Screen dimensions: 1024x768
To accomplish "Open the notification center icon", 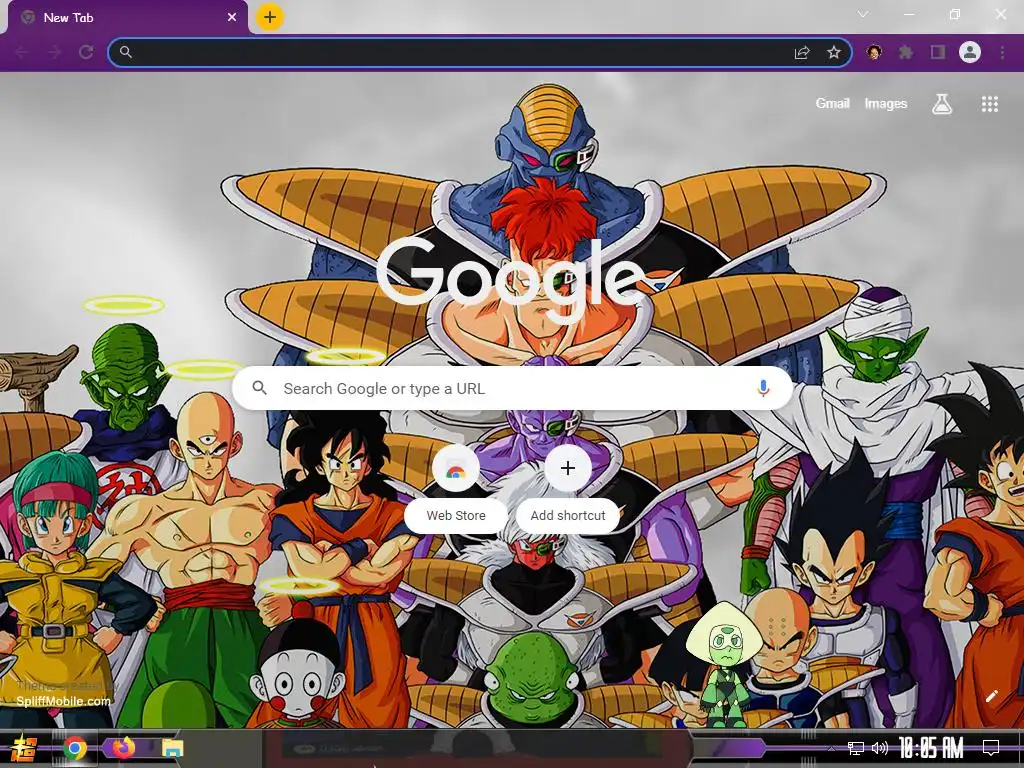I will (991, 747).
